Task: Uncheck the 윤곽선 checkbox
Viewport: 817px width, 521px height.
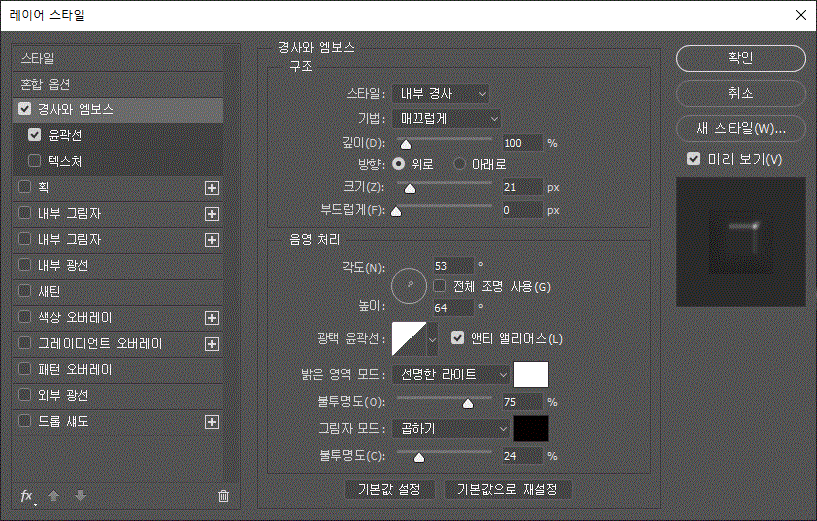Action: pyautogui.click(x=34, y=134)
